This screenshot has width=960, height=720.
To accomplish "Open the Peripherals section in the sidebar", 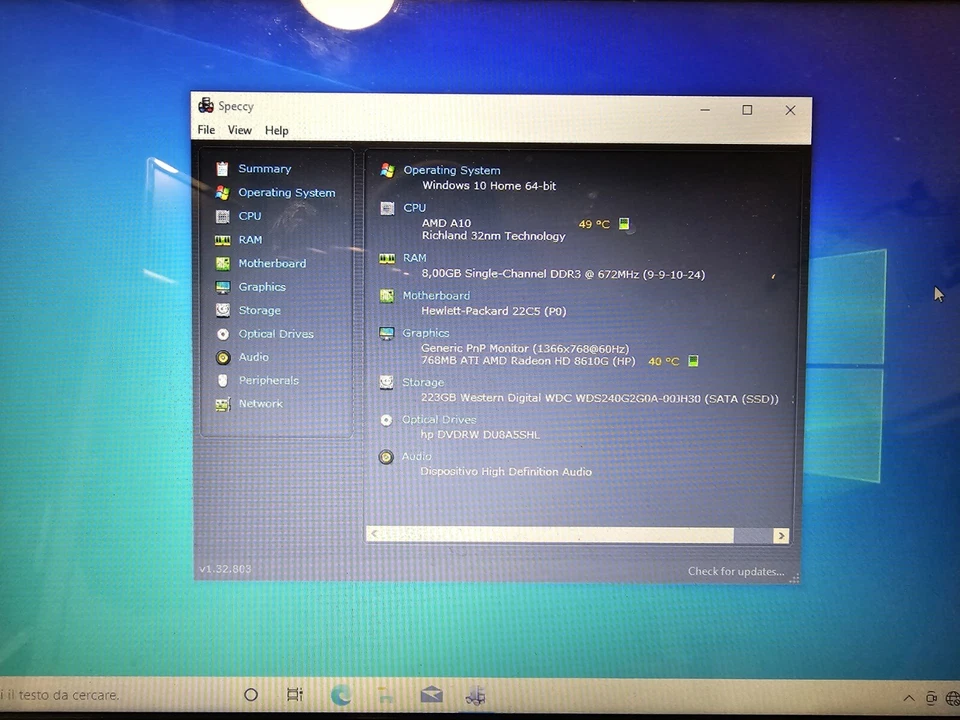I will pyautogui.click(x=268, y=380).
